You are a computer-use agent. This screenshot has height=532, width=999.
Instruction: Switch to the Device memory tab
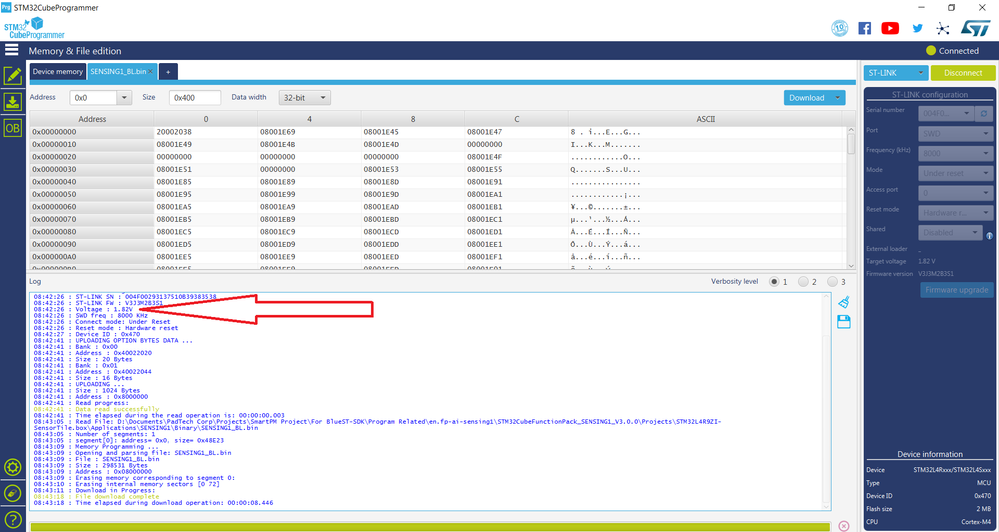pos(58,72)
